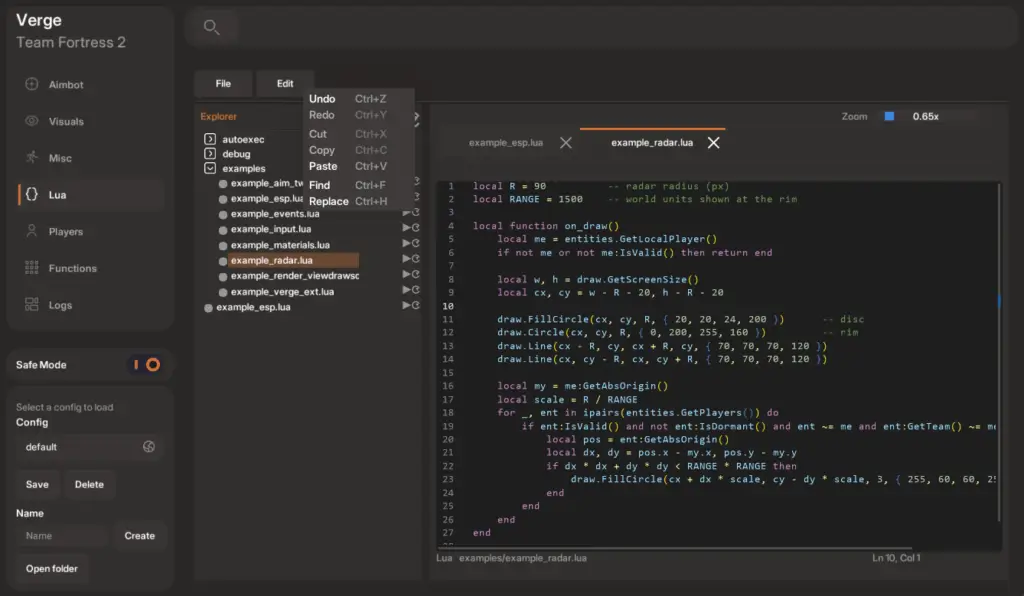Reload example_radar.lua script
The width and height of the screenshot is (1024, 596).
click(x=415, y=259)
